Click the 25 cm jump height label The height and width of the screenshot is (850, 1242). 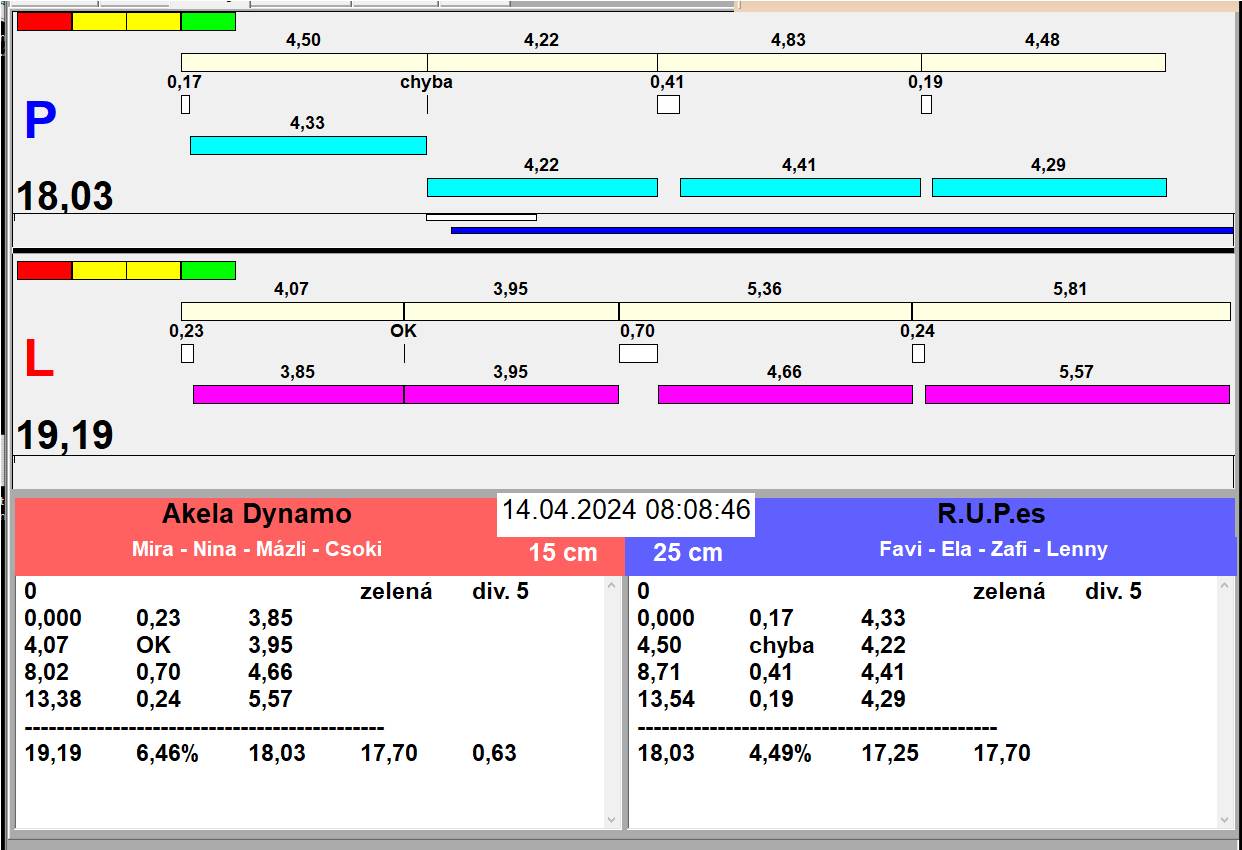coord(687,553)
